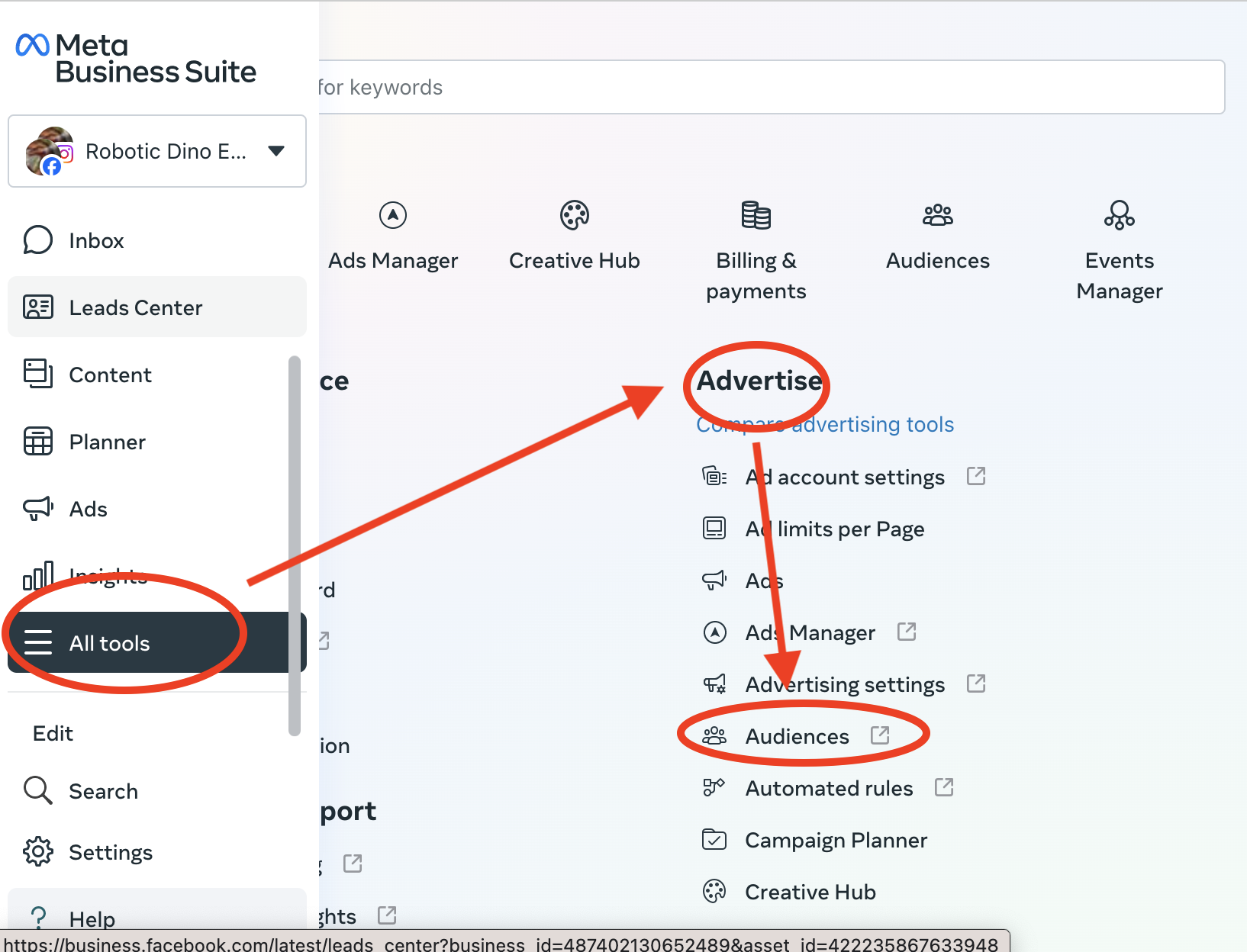Click the sidebar vertical scrollbar
Screen dimensions: 1247x952
point(295,545)
